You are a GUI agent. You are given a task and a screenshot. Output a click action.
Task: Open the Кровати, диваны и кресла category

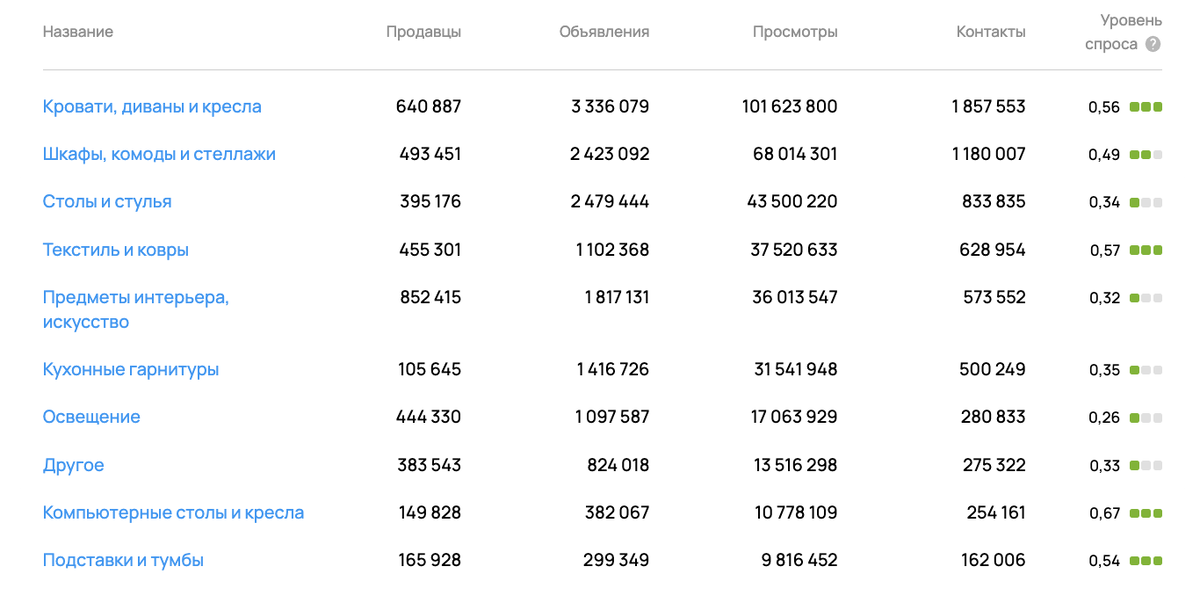152,106
